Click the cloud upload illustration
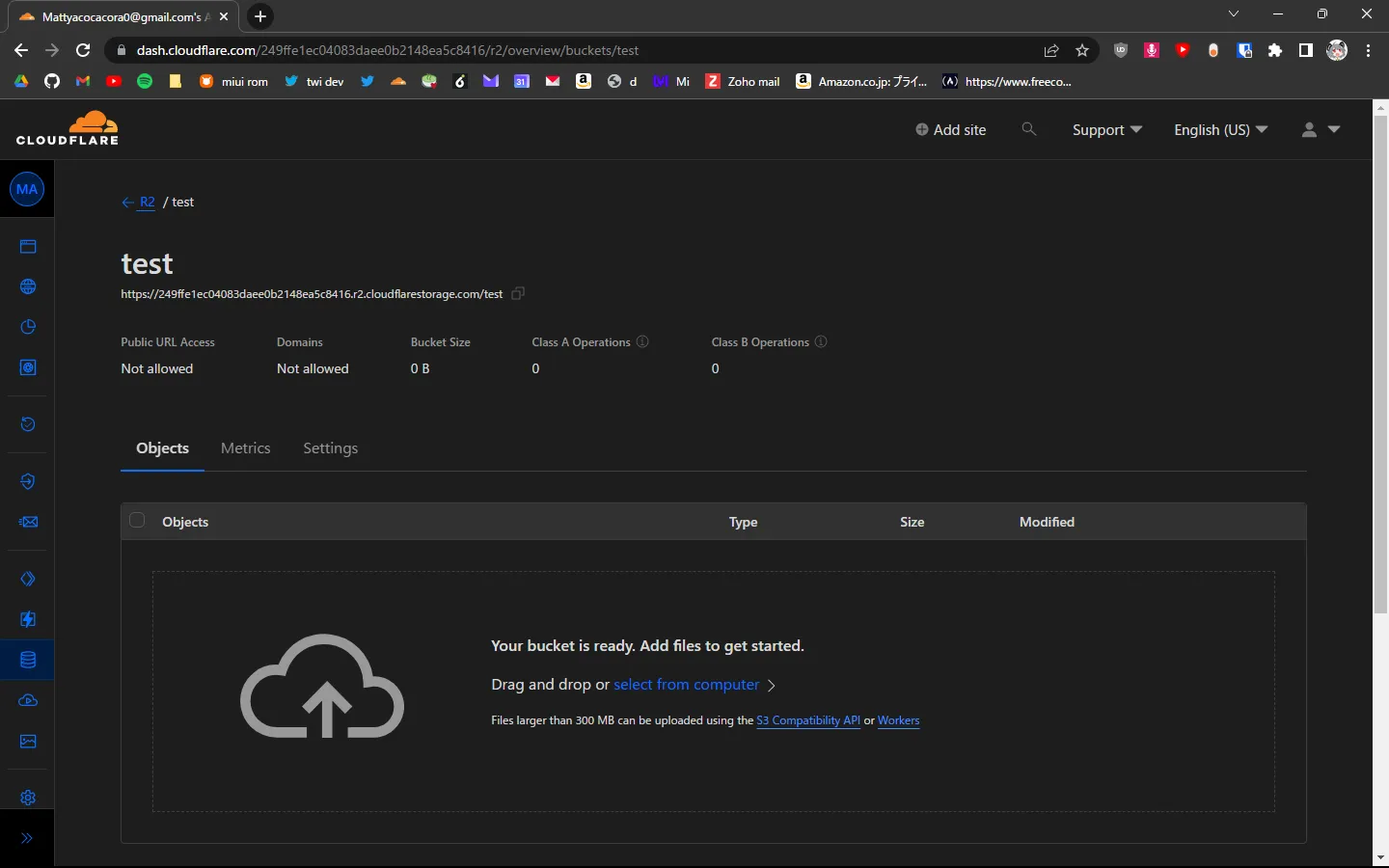This screenshot has width=1389, height=868. pyautogui.click(x=322, y=686)
